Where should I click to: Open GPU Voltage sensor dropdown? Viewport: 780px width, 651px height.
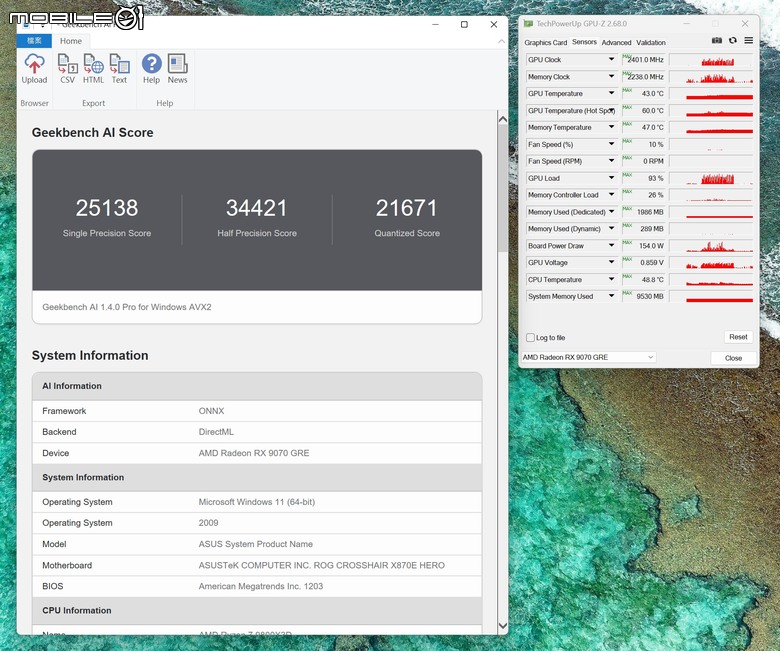611,262
